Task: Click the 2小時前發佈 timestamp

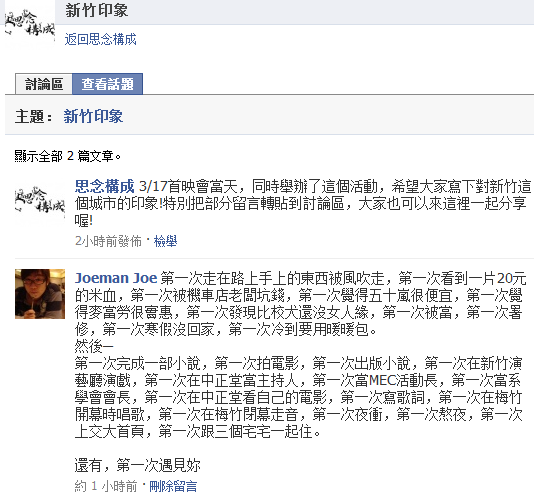Action: pos(108,241)
